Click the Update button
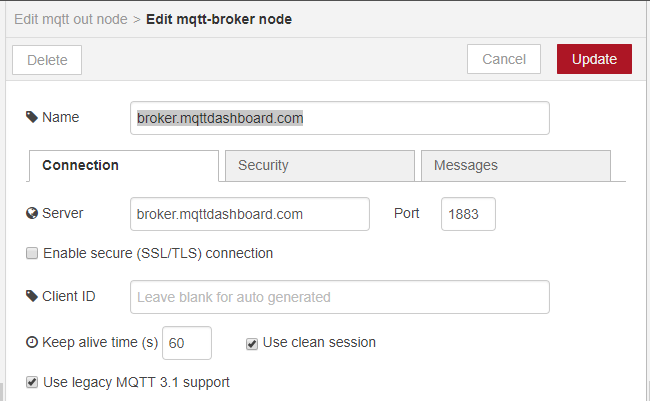The width and height of the screenshot is (650, 401). [594, 59]
